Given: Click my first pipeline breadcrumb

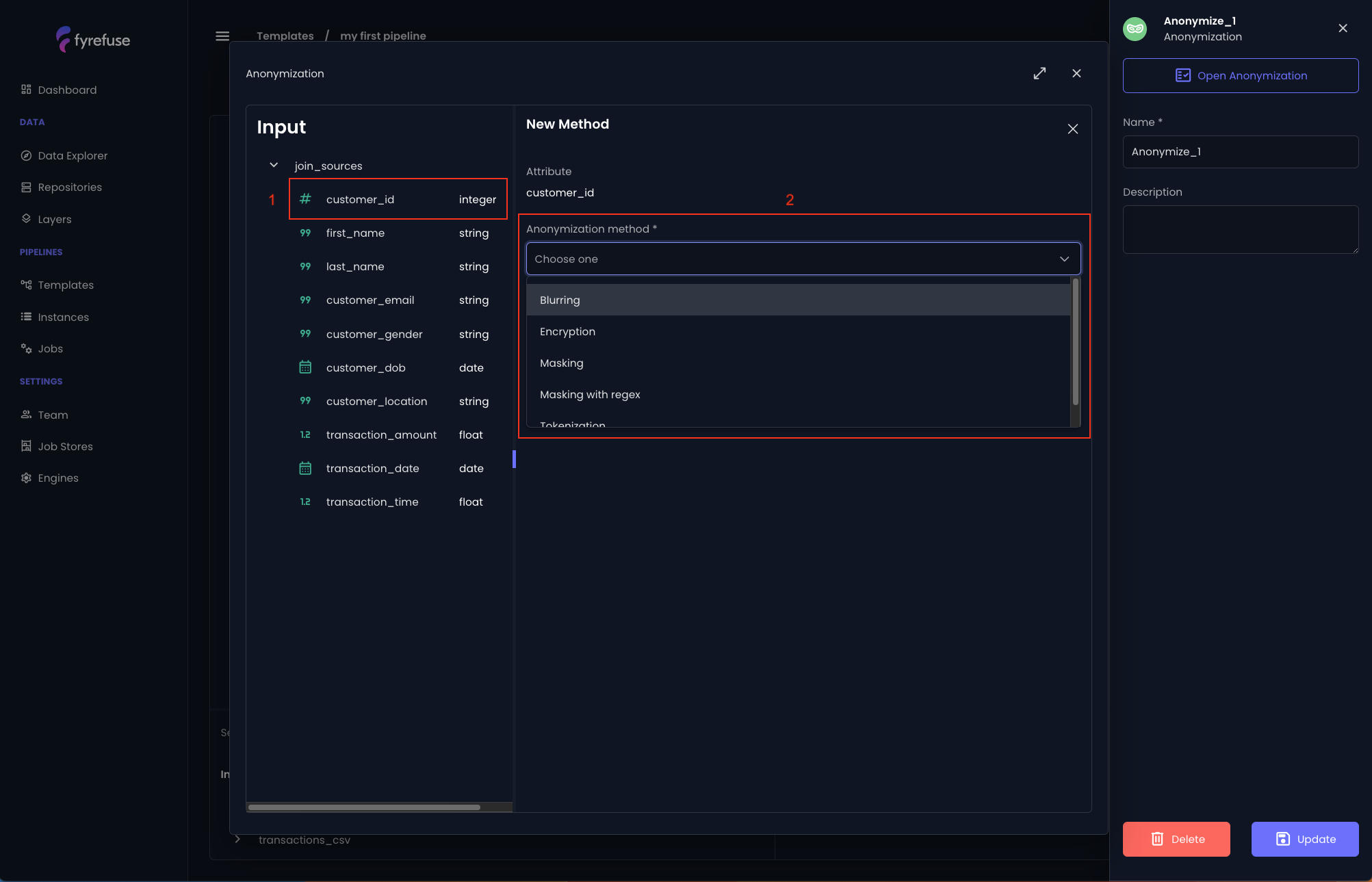Looking at the screenshot, I should point(383,36).
